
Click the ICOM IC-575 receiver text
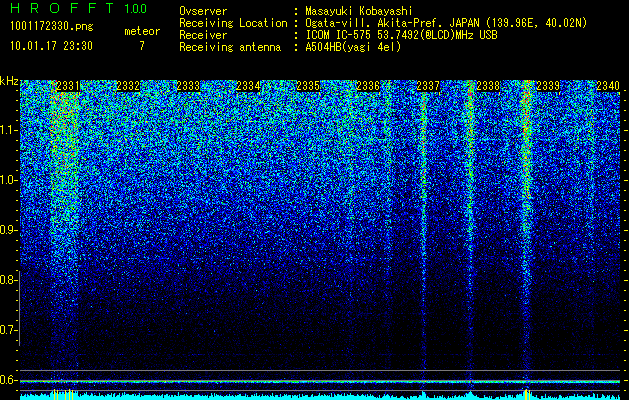401,35
